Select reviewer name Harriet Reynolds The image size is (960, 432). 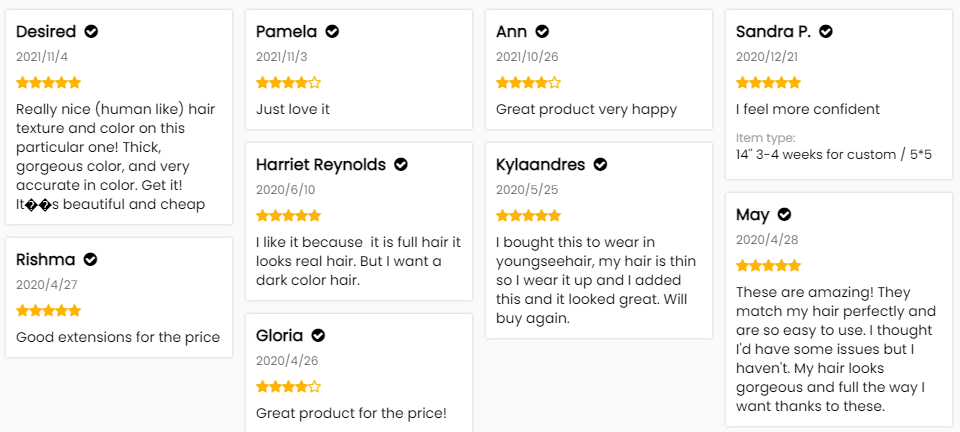320,164
